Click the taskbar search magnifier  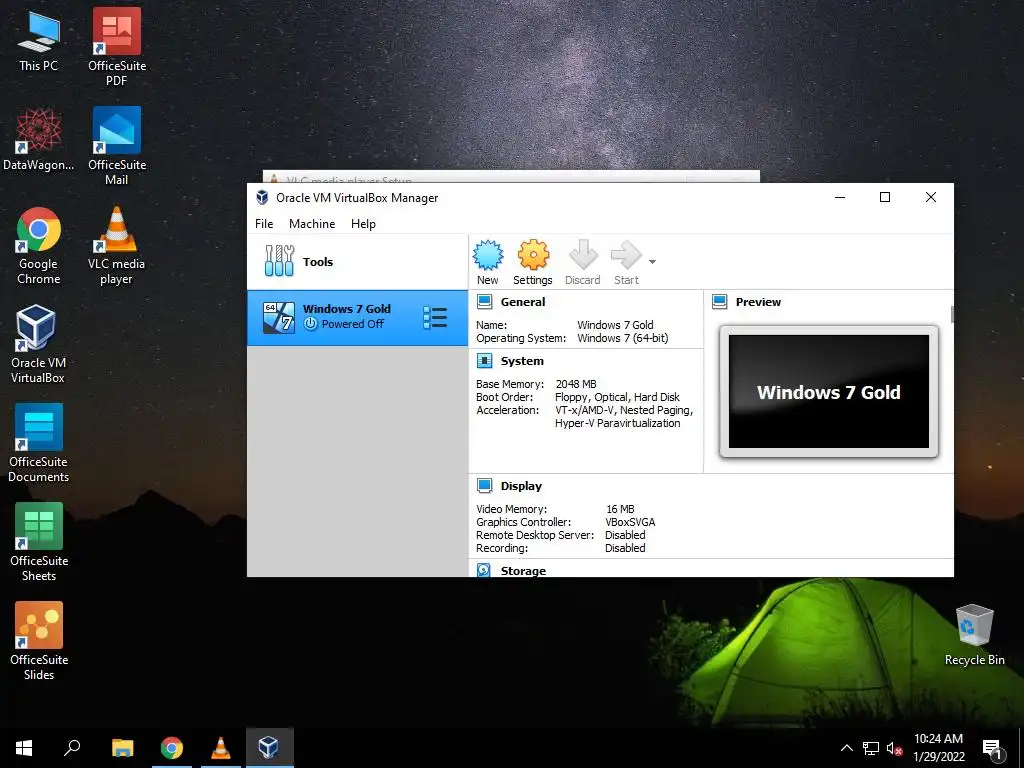click(72, 748)
